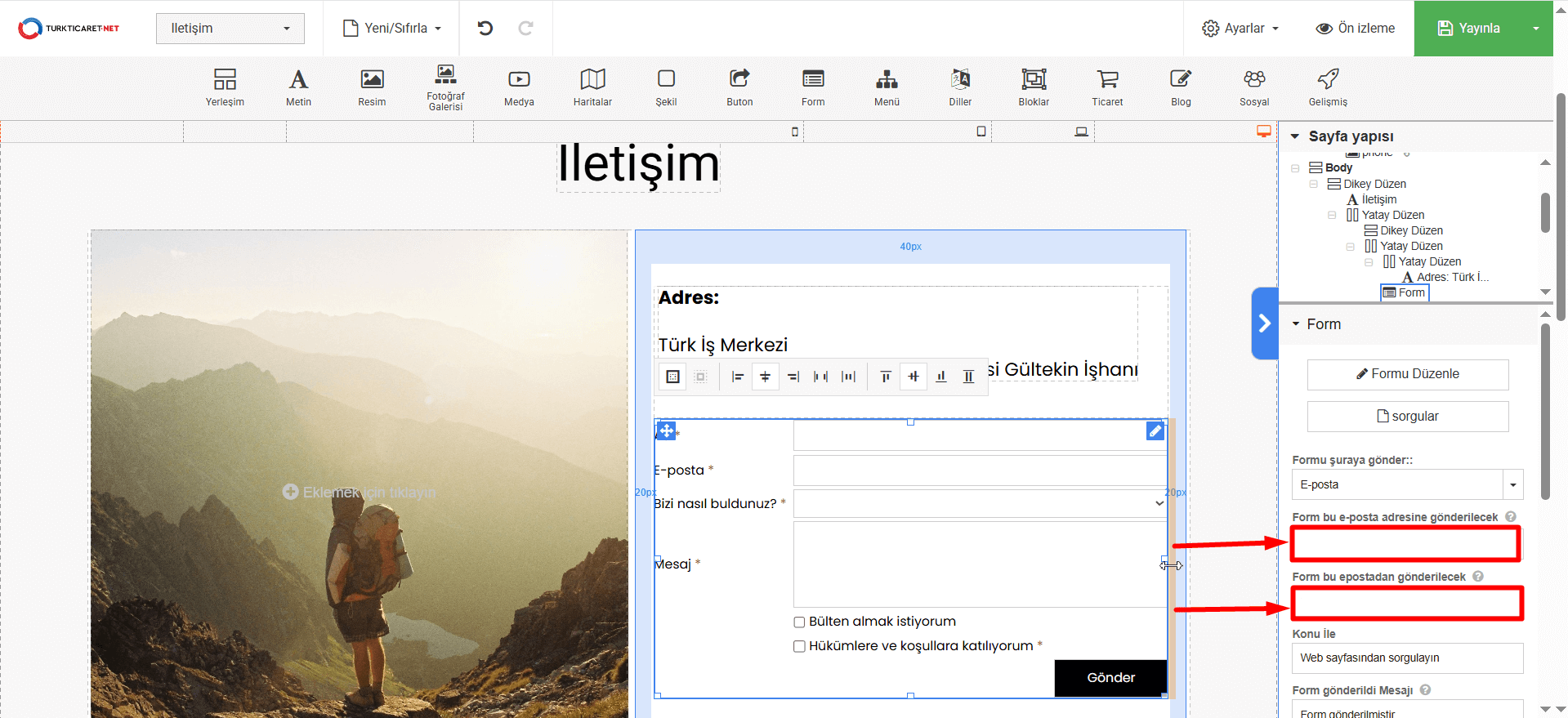
Task: Select the Menü tool
Action: (887, 87)
